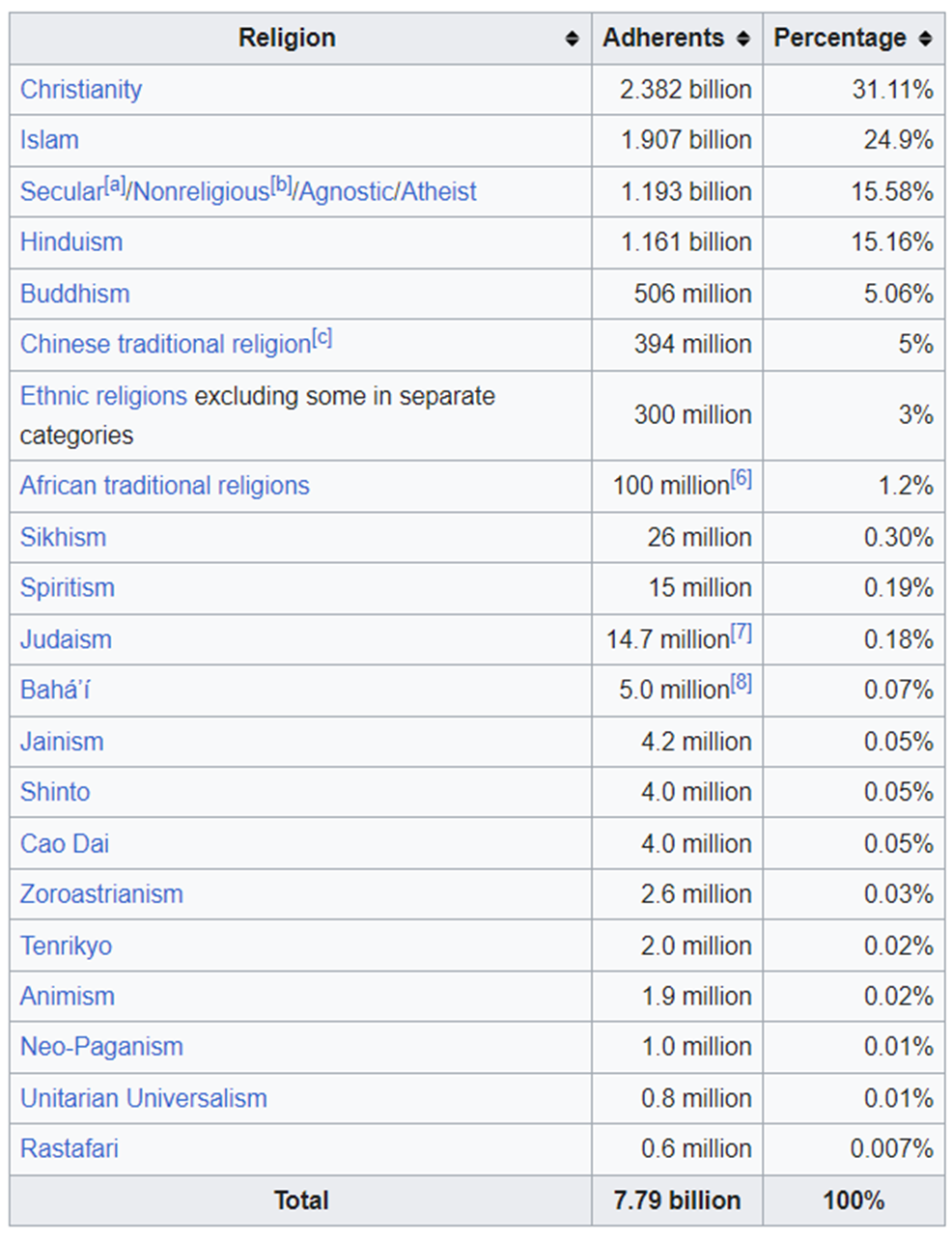Open the Atheist link

(x=438, y=192)
